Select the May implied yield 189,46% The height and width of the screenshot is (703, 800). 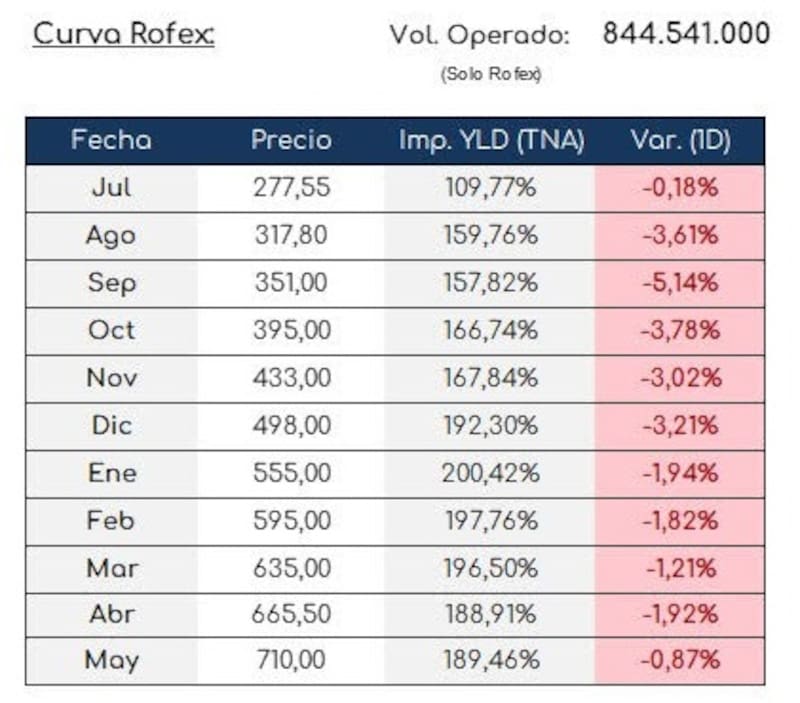point(491,660)
